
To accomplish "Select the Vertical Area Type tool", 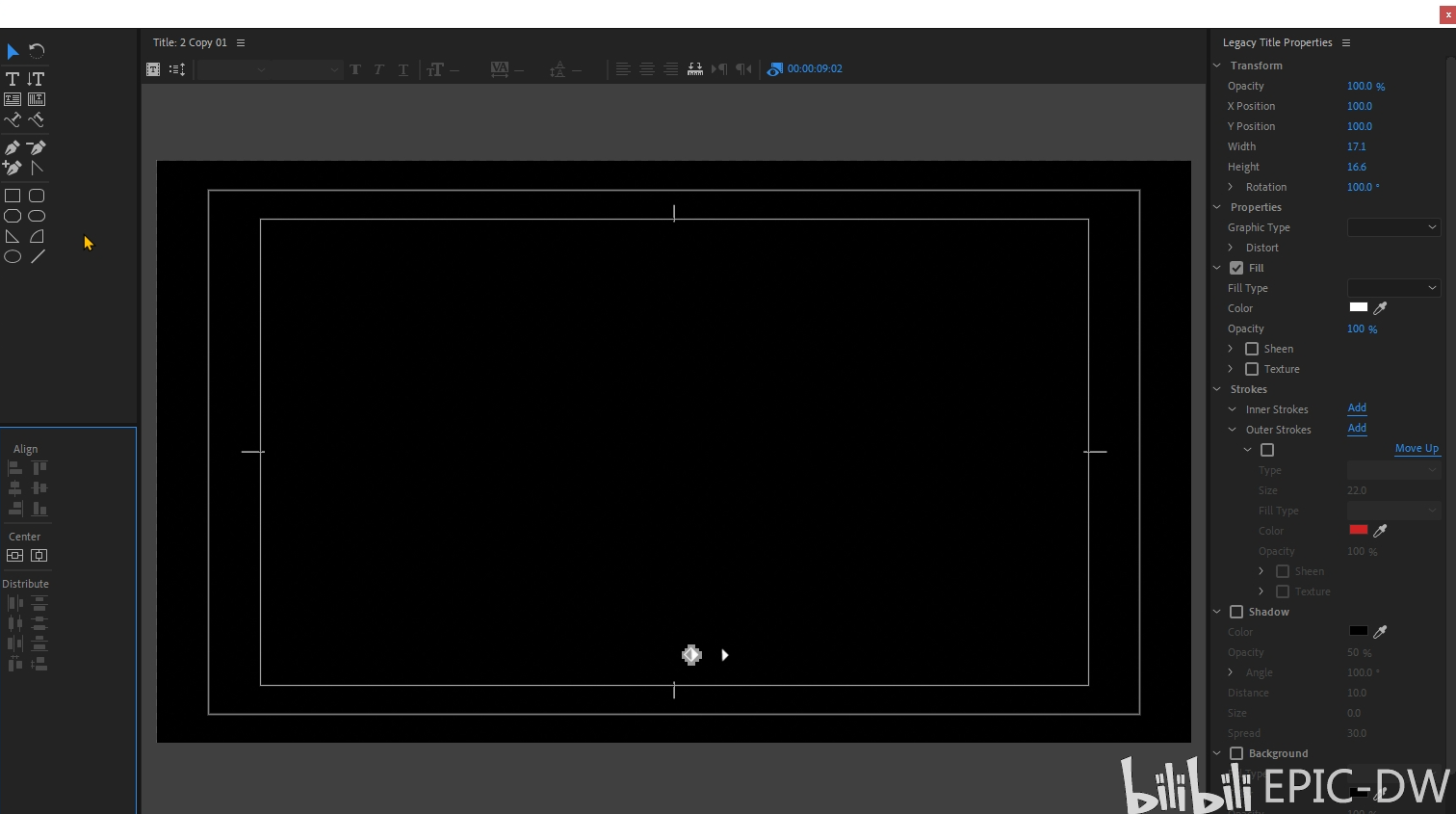I will point(37,99).
